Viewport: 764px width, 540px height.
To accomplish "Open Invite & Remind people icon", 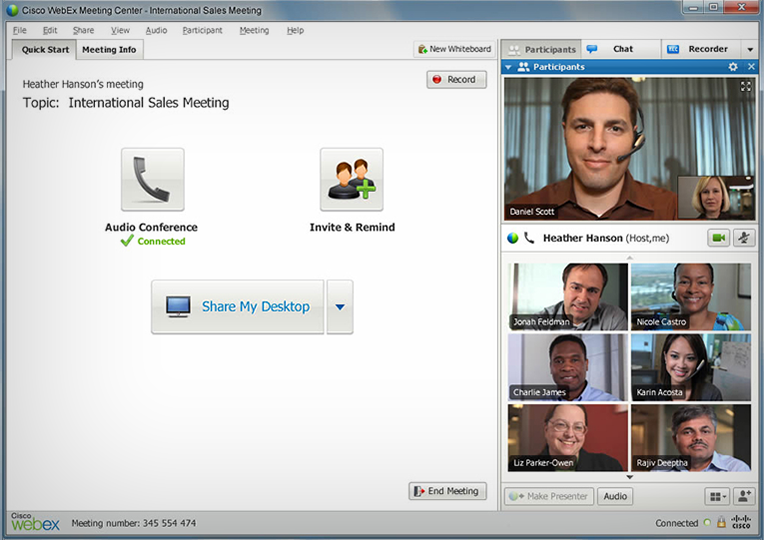I will click(351, 179).
